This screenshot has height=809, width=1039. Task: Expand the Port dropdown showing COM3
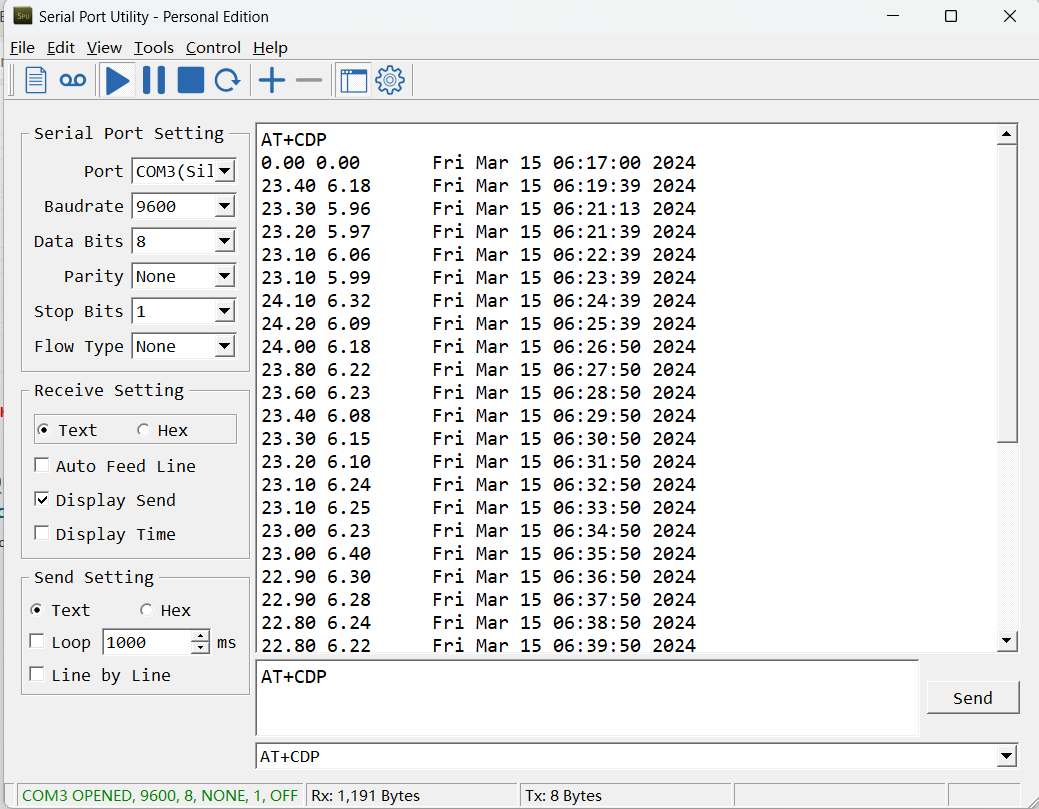[x=225, y=172]
